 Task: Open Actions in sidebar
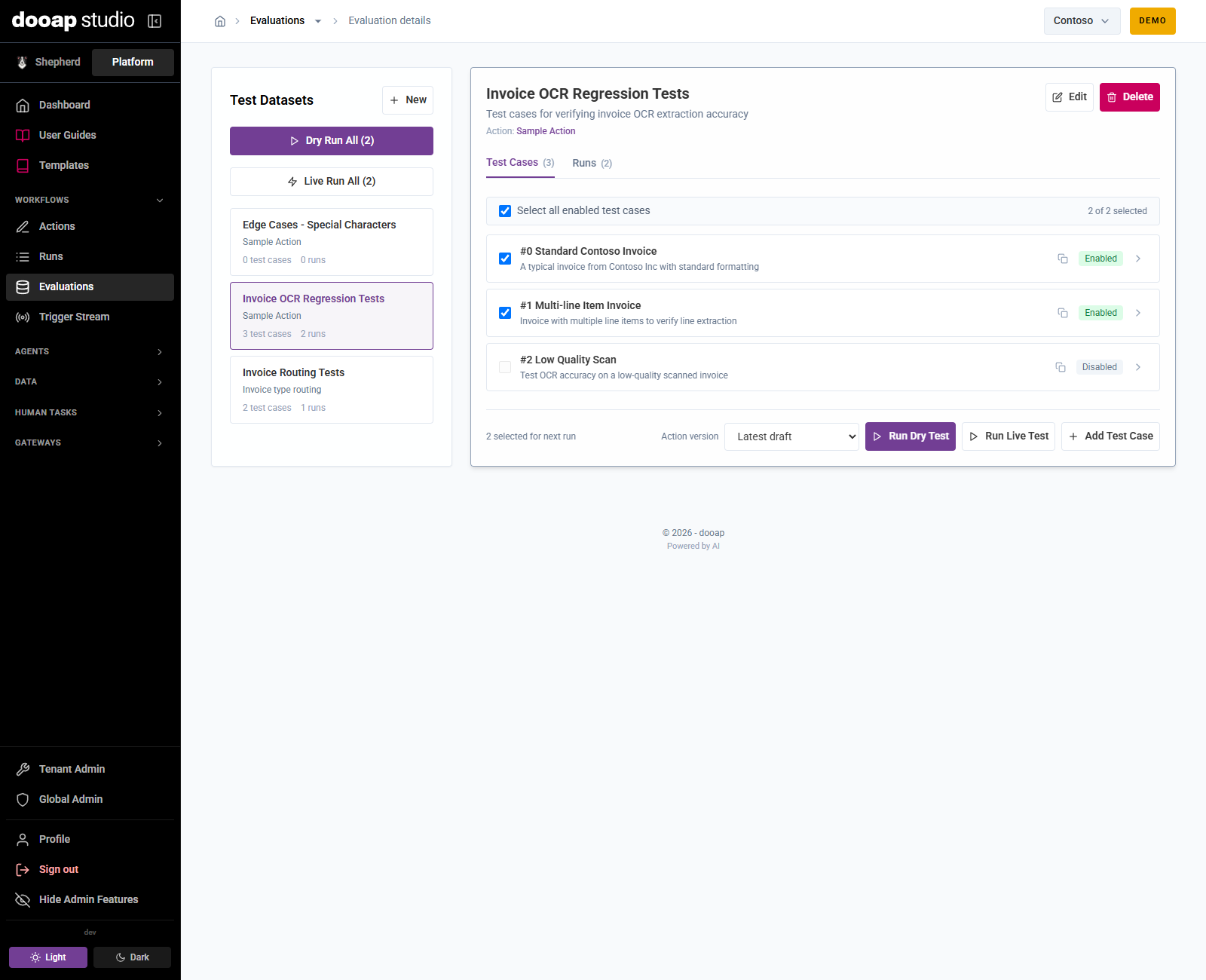(x=90, y=226)
